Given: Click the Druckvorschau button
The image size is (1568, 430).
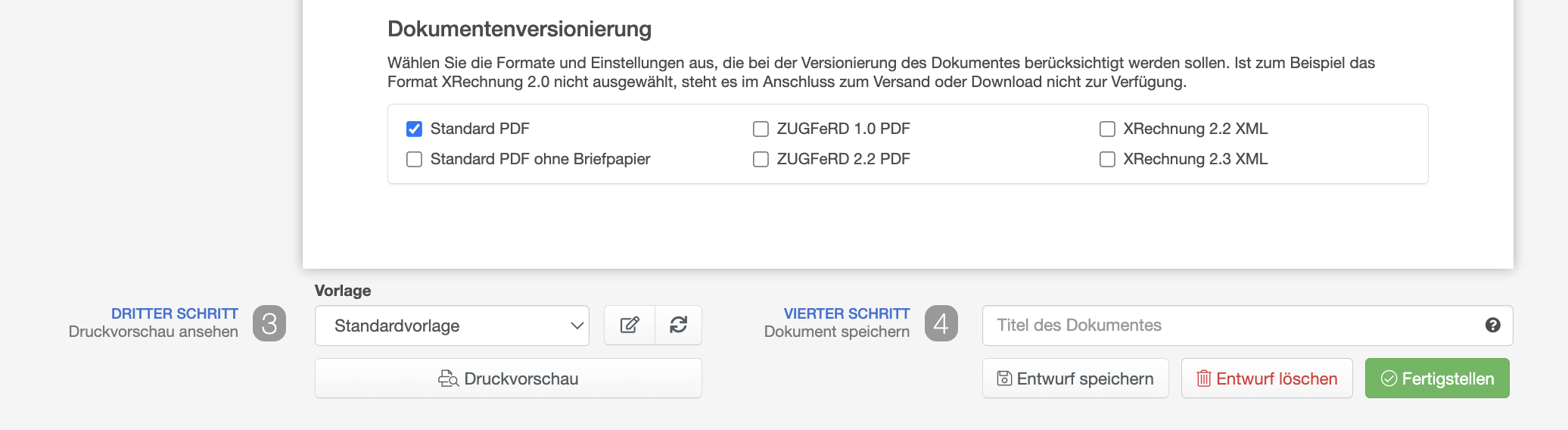Looking at the screenshot, I should [509, 379].
